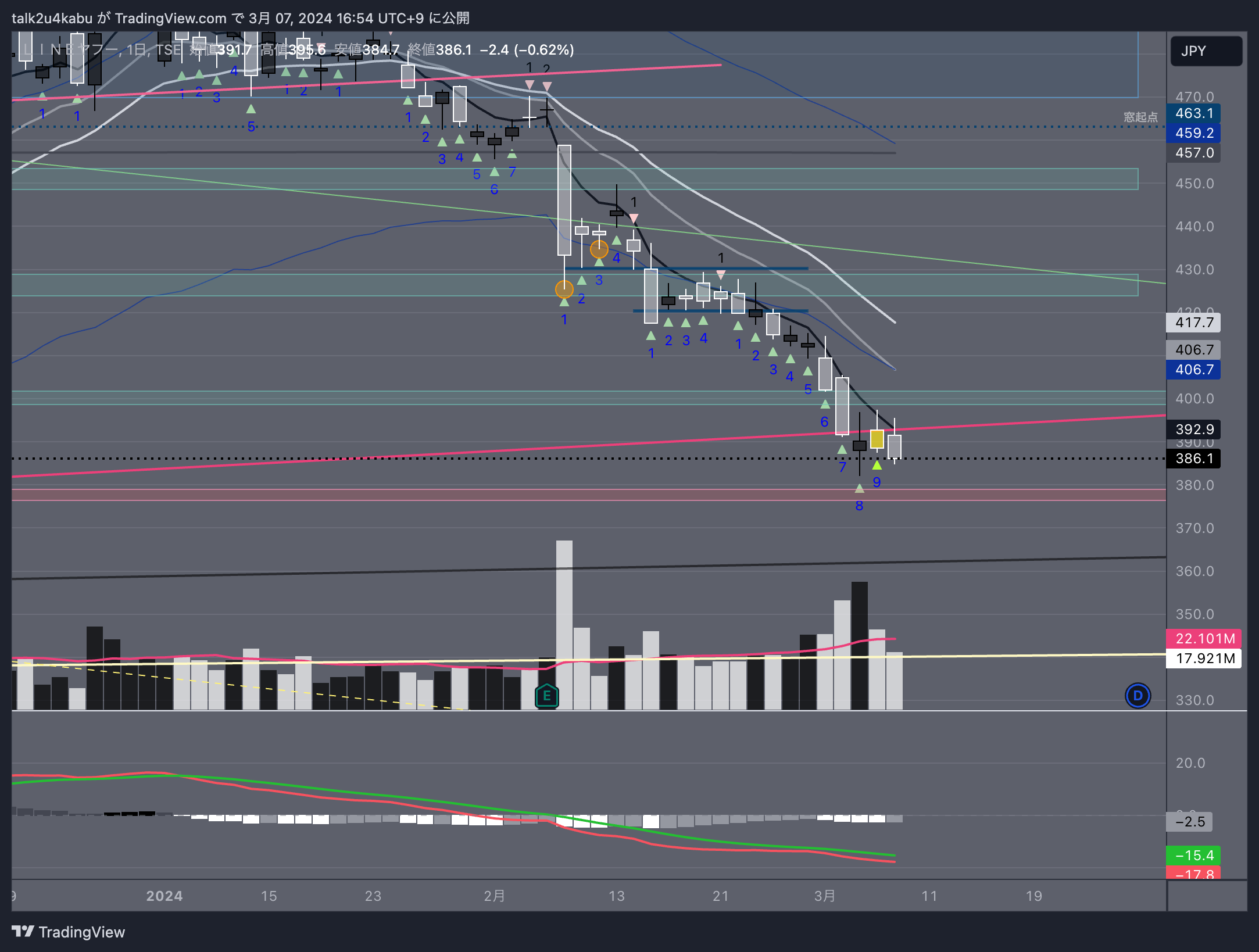Click the 2月 time axis label
This screenshot has height=952, width=1259.
pyautogui.click(x=495, y=896)
